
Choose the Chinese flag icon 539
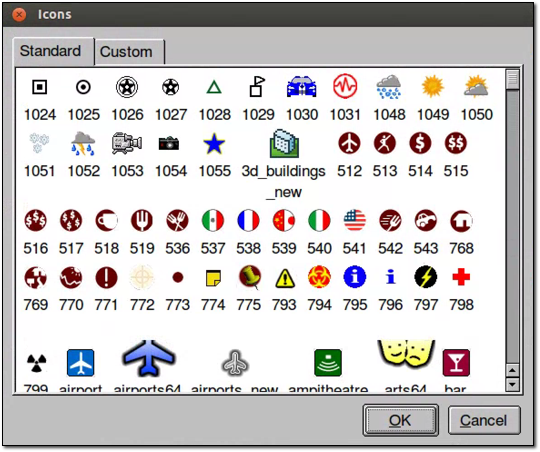point(284,220)
